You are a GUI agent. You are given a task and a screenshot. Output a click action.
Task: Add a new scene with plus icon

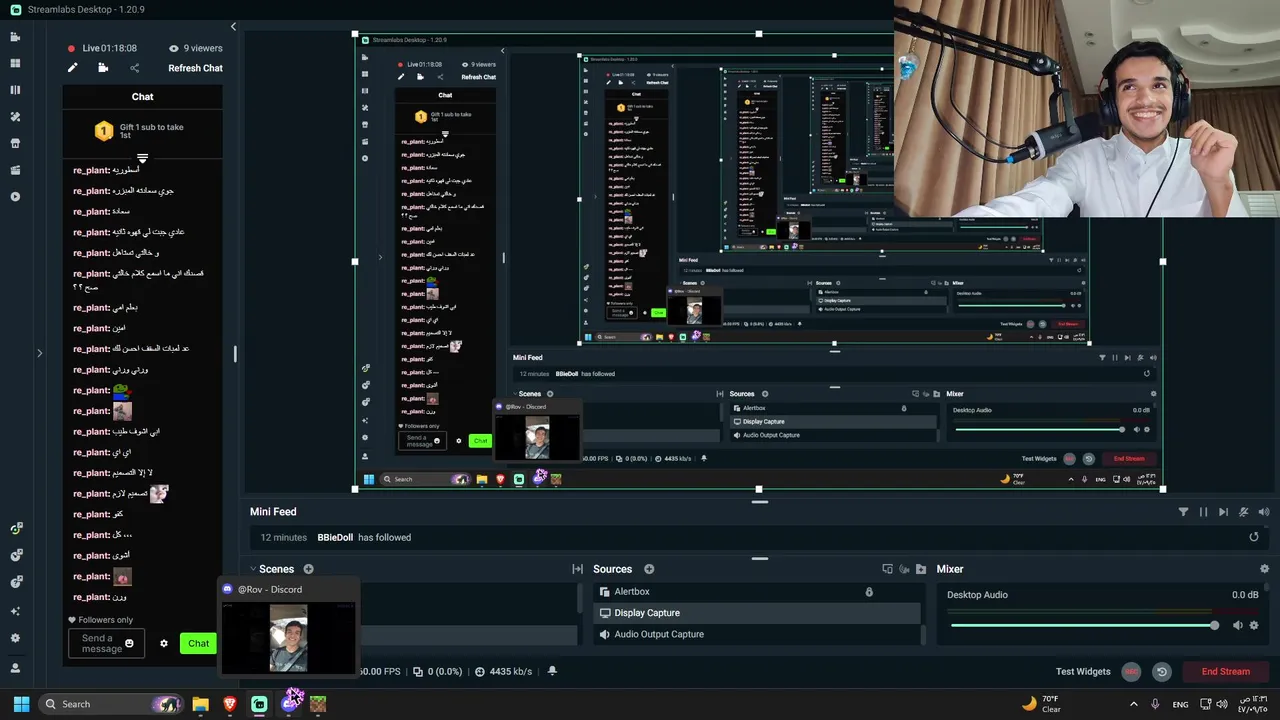(308, 569)
